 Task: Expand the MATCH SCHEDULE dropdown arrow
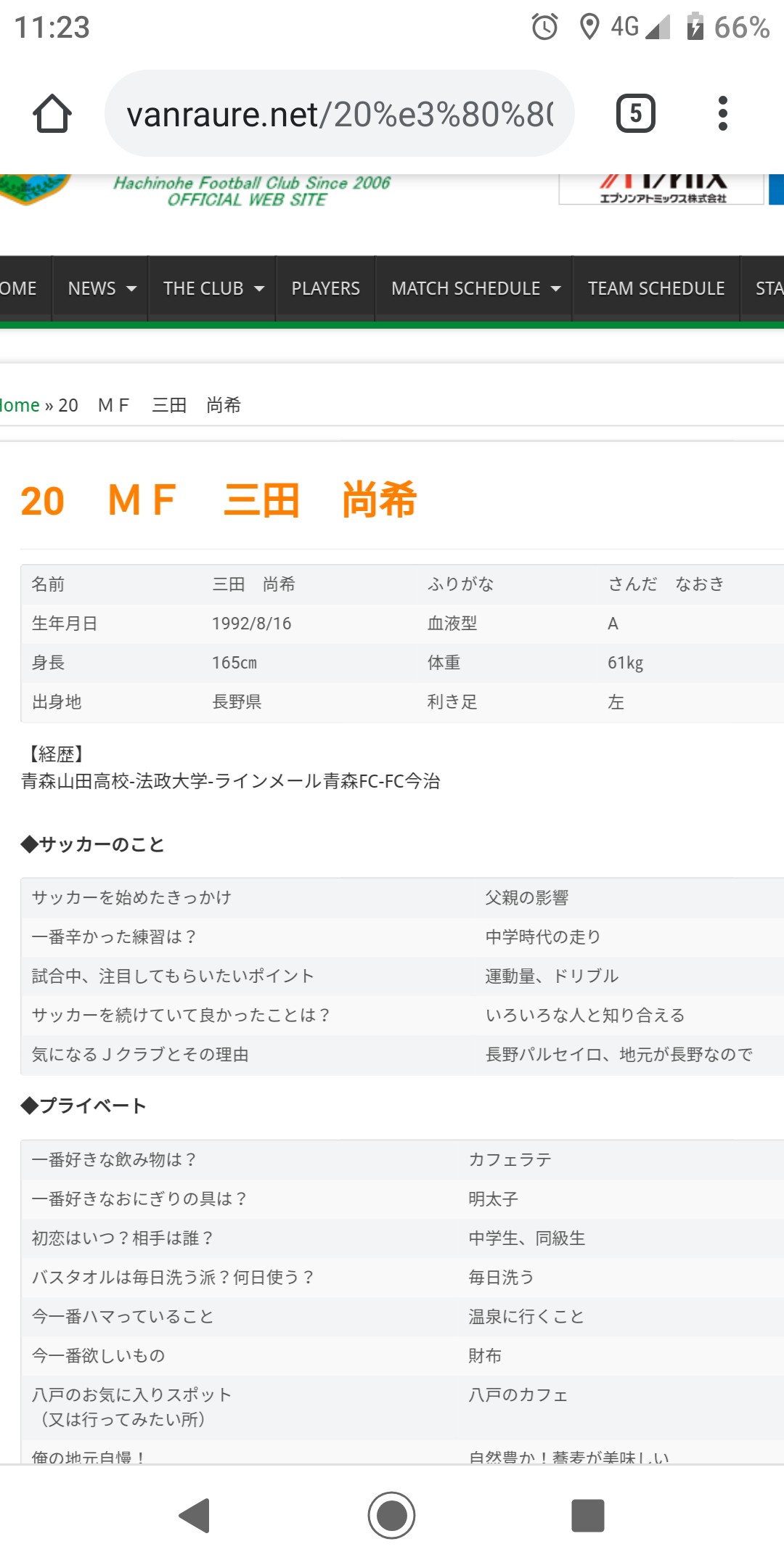(556, 288)
